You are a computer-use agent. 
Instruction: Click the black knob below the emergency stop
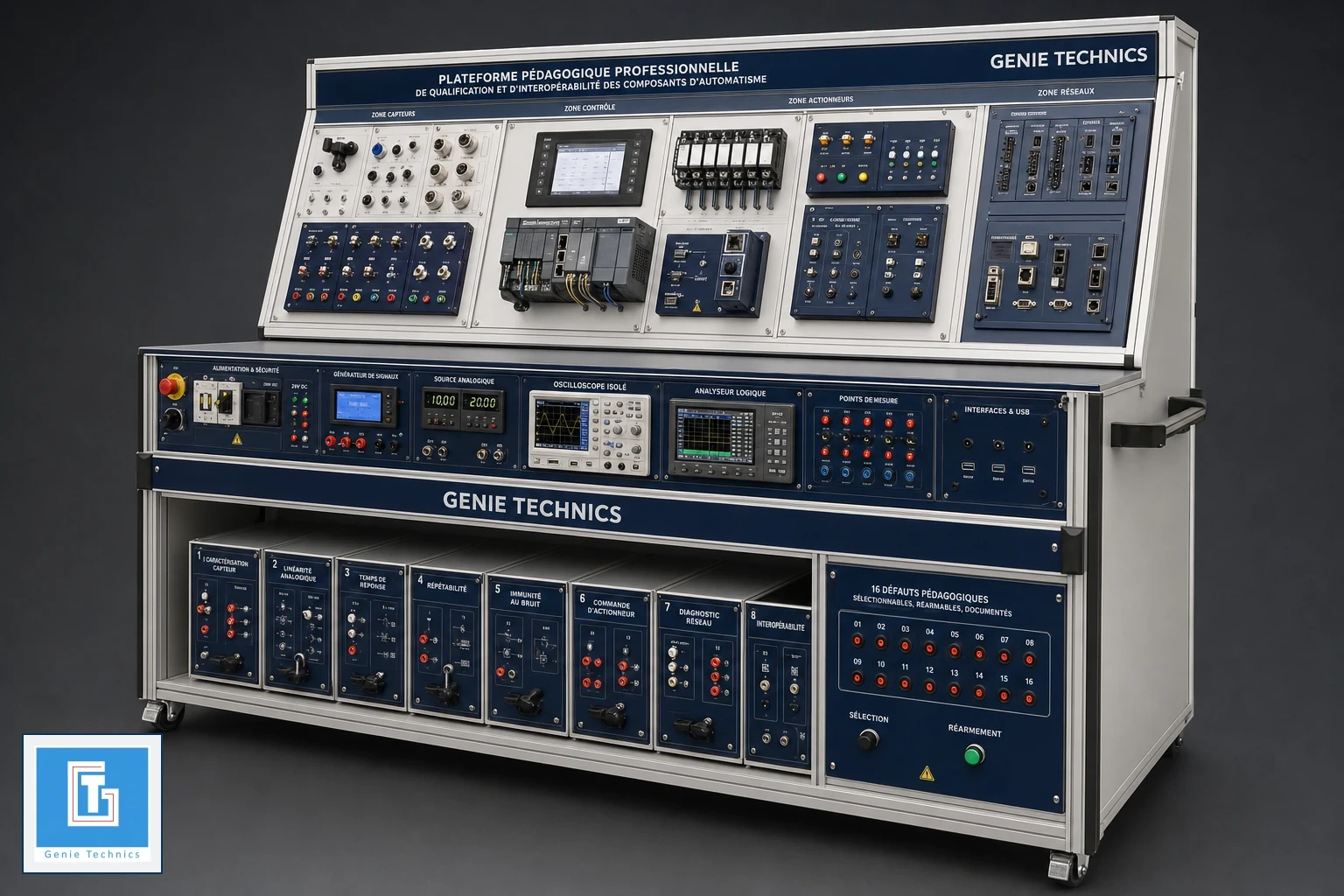click(x=173, y=421)
